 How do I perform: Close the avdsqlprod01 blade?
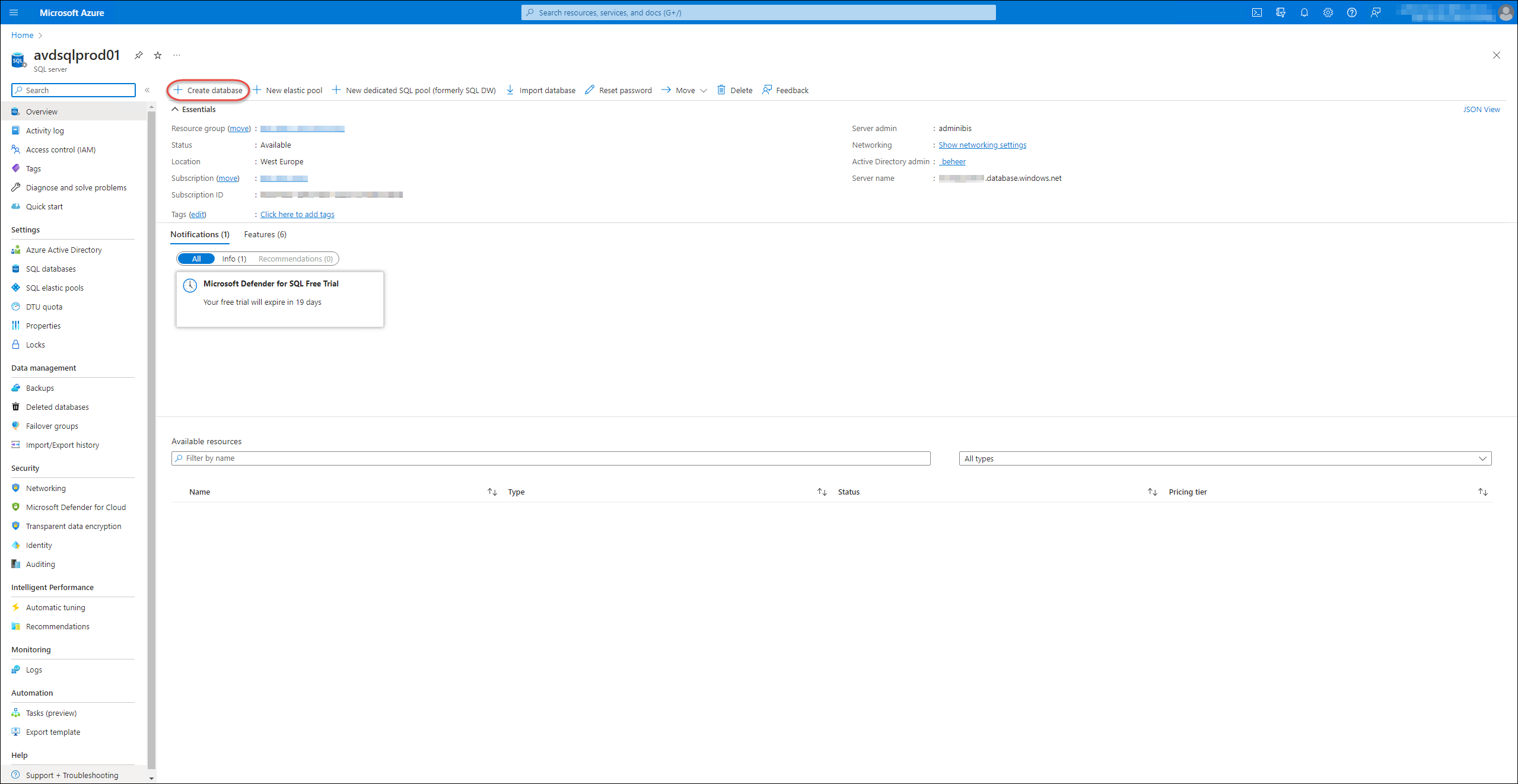pos(1496,55)
